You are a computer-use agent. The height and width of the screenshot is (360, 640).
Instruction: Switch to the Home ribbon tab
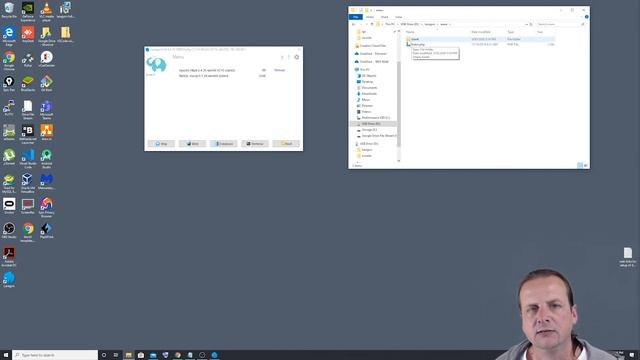[x=370, y=17]
